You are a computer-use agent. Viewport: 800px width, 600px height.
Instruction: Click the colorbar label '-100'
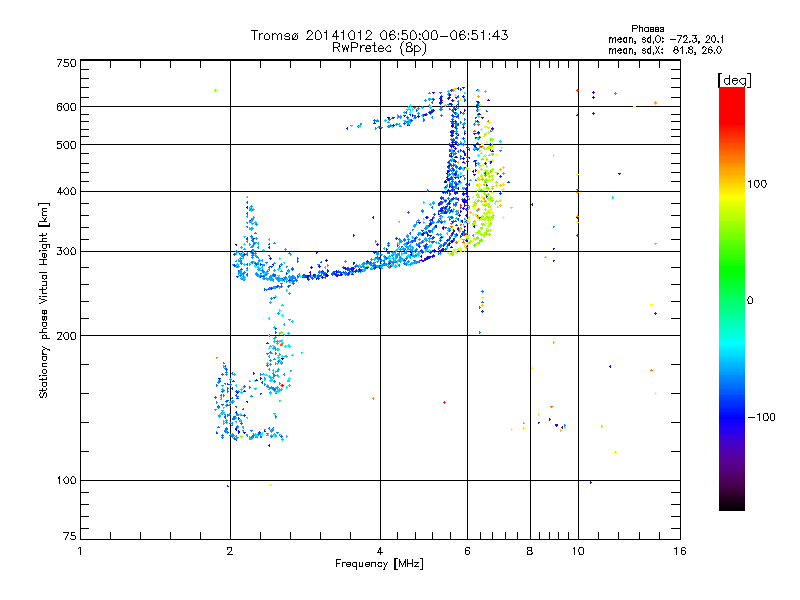[x=761, y=417]
